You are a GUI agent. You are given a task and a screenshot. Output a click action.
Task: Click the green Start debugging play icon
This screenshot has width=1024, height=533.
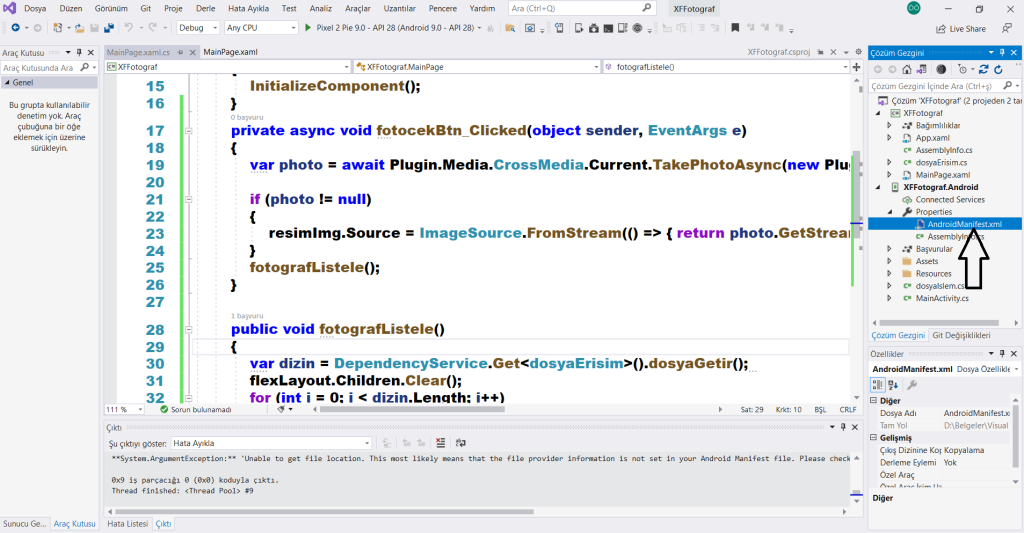(x=308, y=28)
